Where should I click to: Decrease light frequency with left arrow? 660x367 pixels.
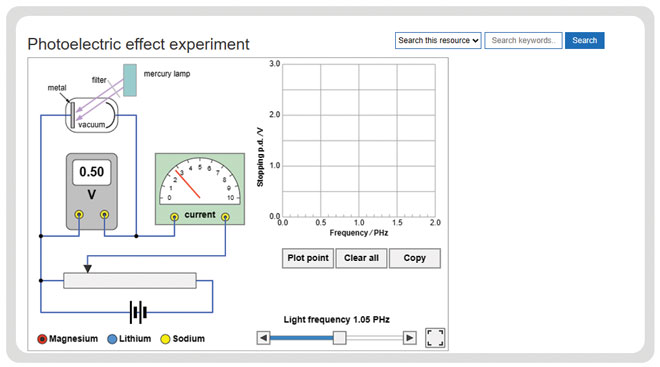tap(263, 338)
